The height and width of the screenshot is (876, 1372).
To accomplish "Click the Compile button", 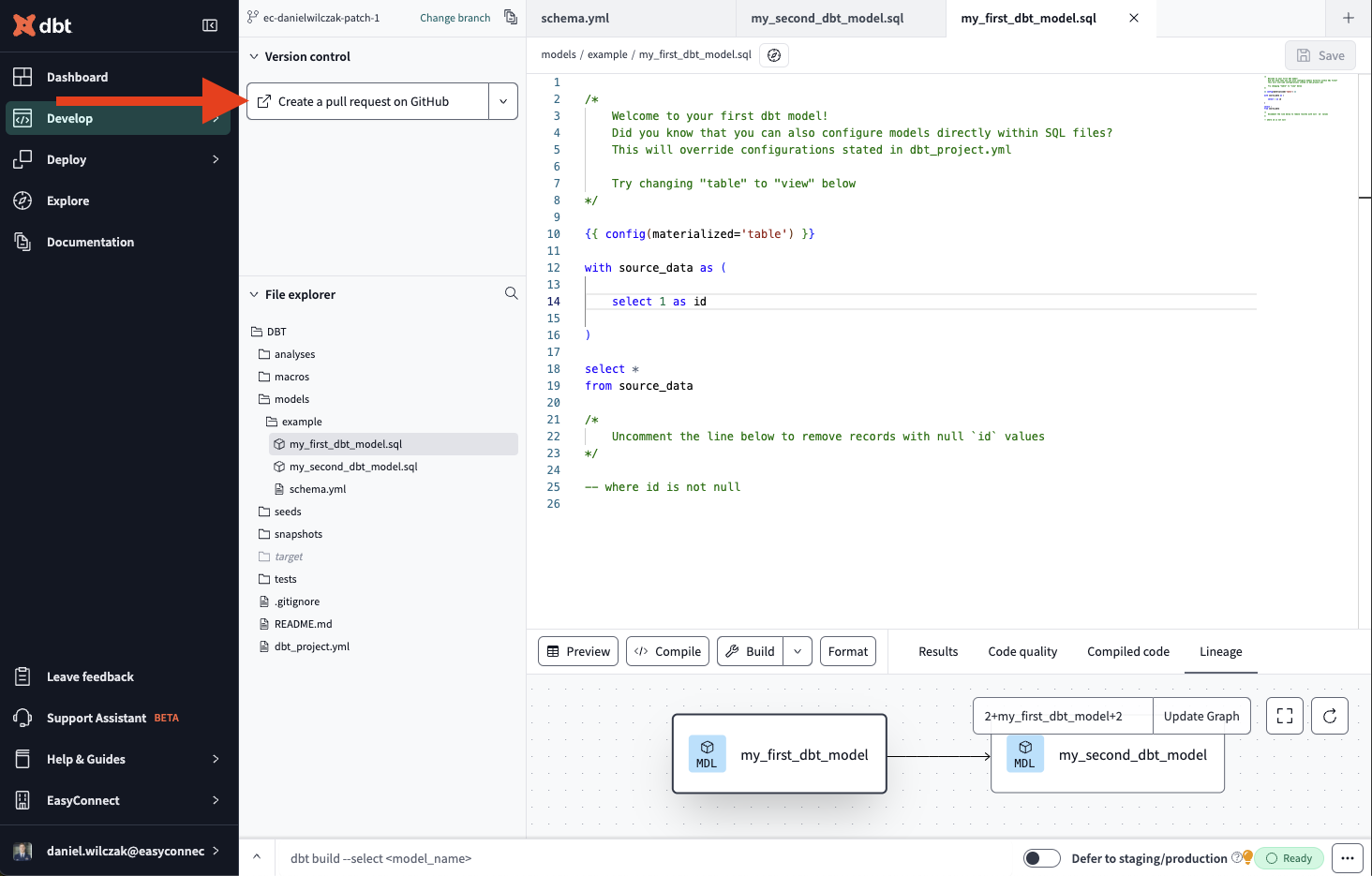I will pos(667,651).
